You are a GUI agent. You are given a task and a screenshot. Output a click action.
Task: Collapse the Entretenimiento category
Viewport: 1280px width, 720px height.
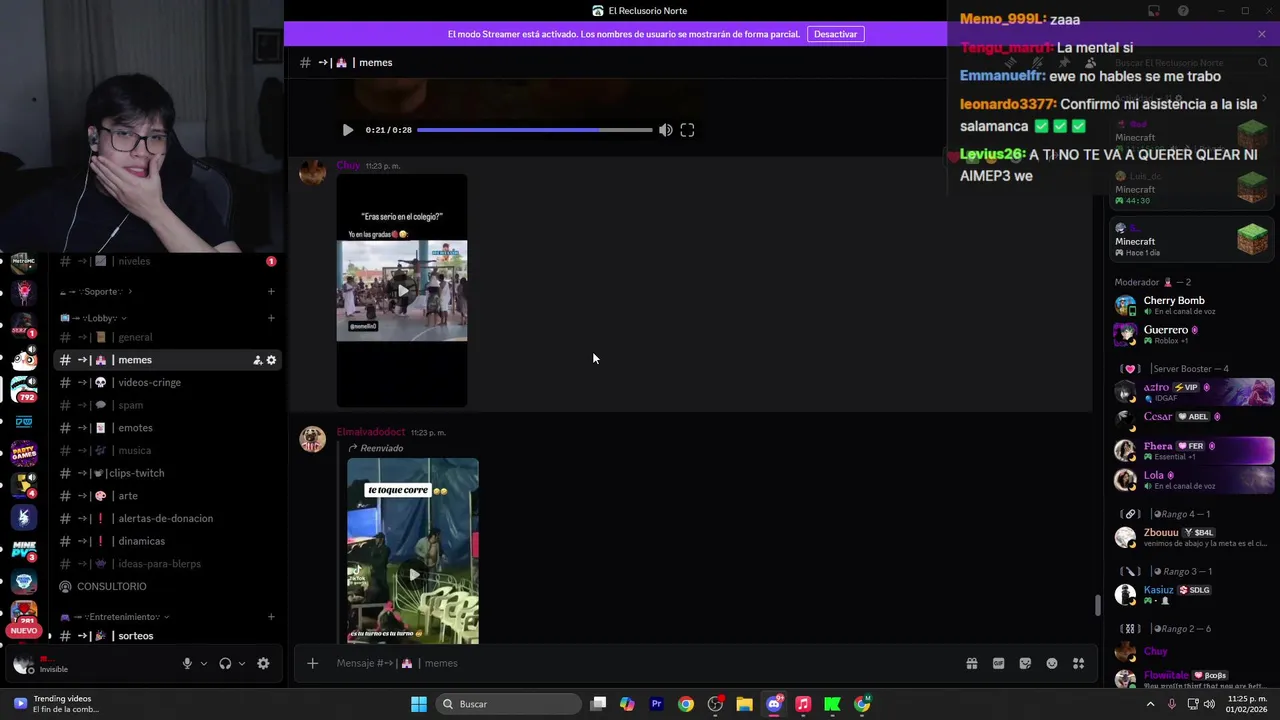coord(115,617)
